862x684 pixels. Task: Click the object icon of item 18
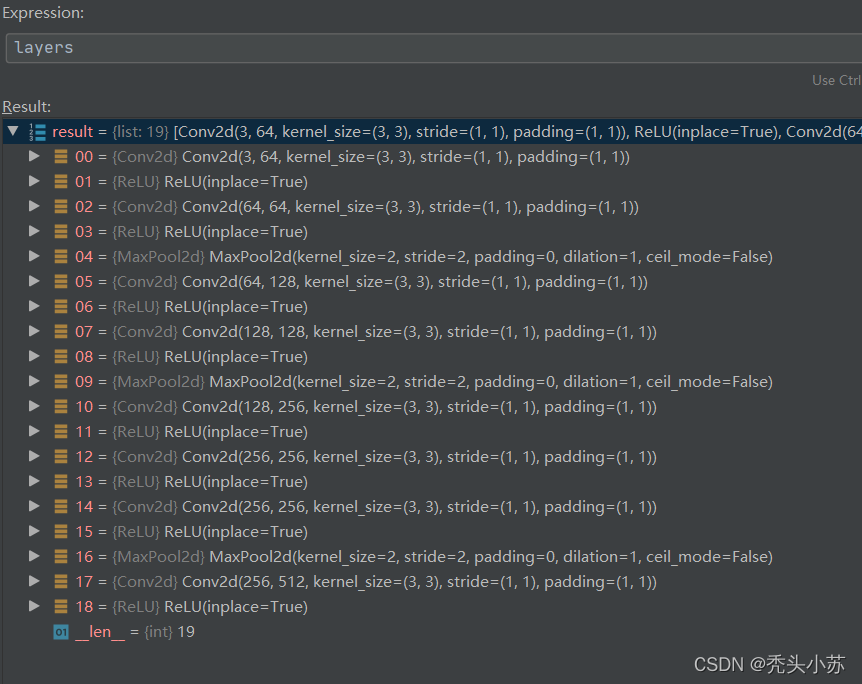(x=61, y=607)
